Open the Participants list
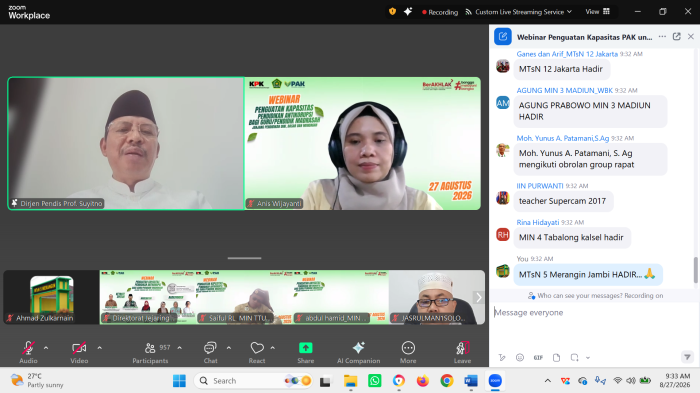This screenshot has height=393, width=700. [150, 352]
